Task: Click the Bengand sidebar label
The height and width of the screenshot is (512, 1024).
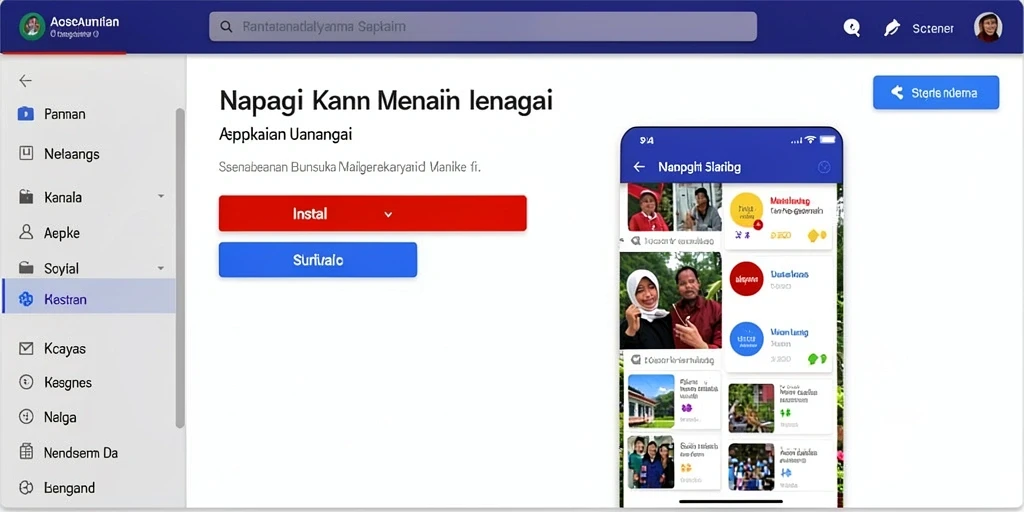Action: (x=69, y=488)
